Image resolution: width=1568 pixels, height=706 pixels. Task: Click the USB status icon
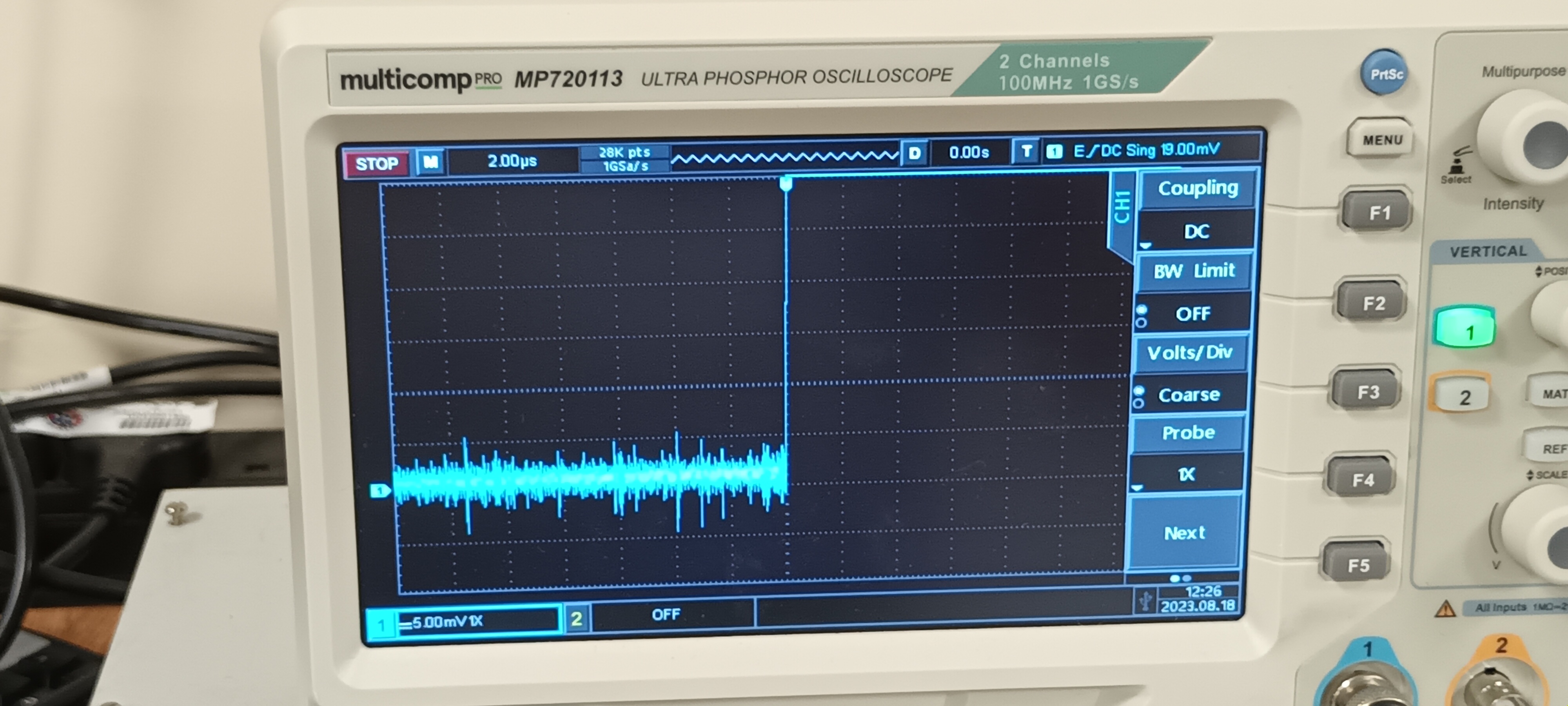pos(1145,600)
